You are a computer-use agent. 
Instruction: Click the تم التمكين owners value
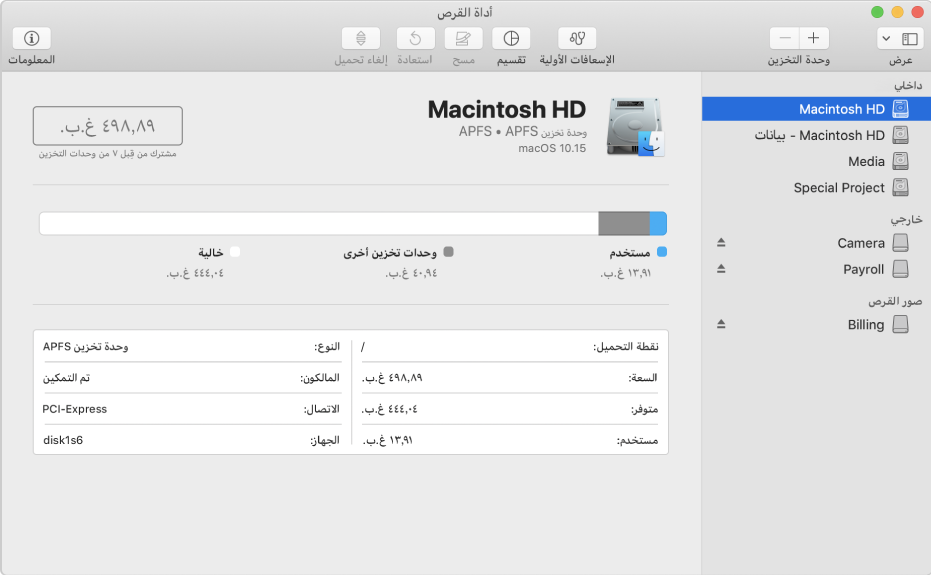click(x=66, y=378)
